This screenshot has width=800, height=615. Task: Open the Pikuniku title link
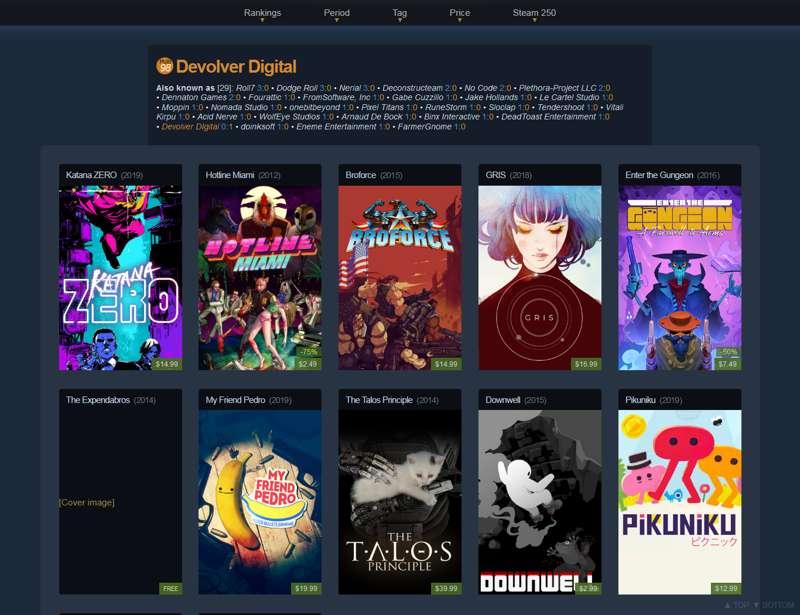click(640, 400)
